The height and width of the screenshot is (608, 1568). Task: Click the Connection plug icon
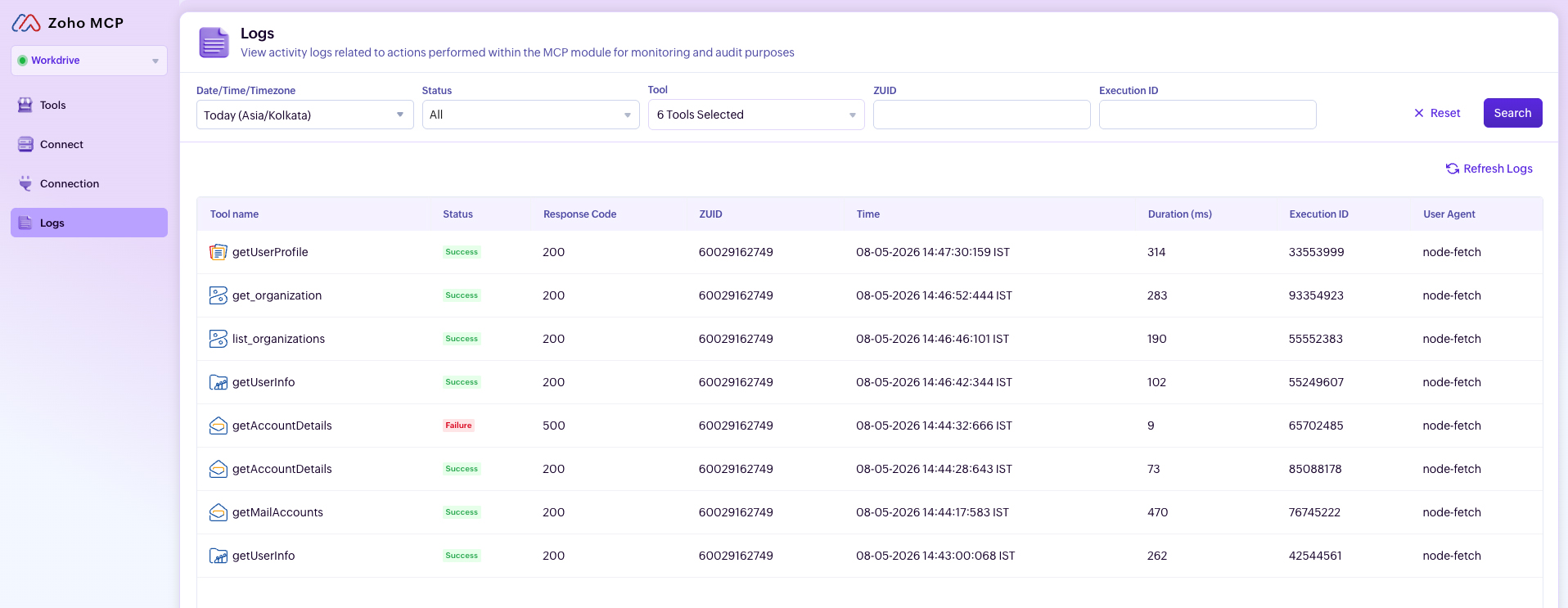coord(25,183)
